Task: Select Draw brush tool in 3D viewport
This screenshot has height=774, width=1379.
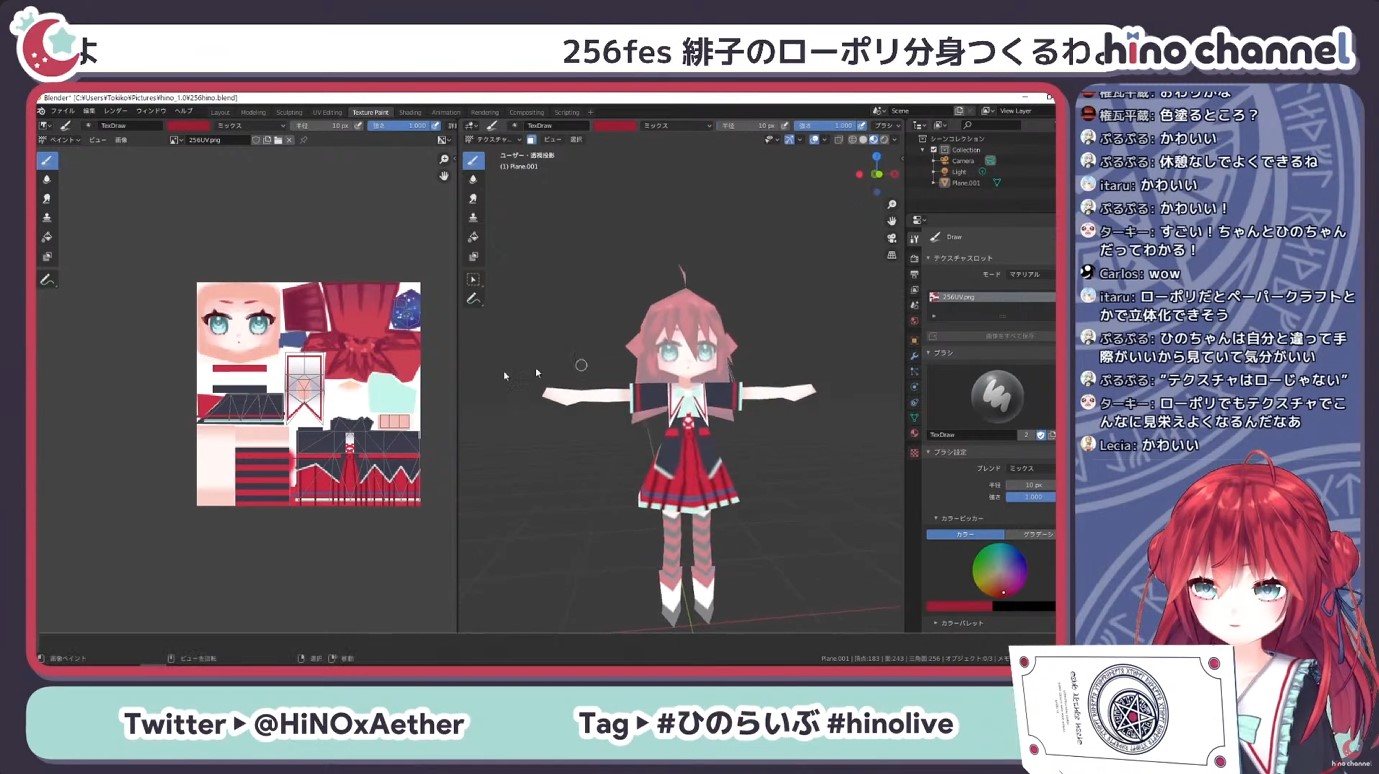Action: coord(473,160)
